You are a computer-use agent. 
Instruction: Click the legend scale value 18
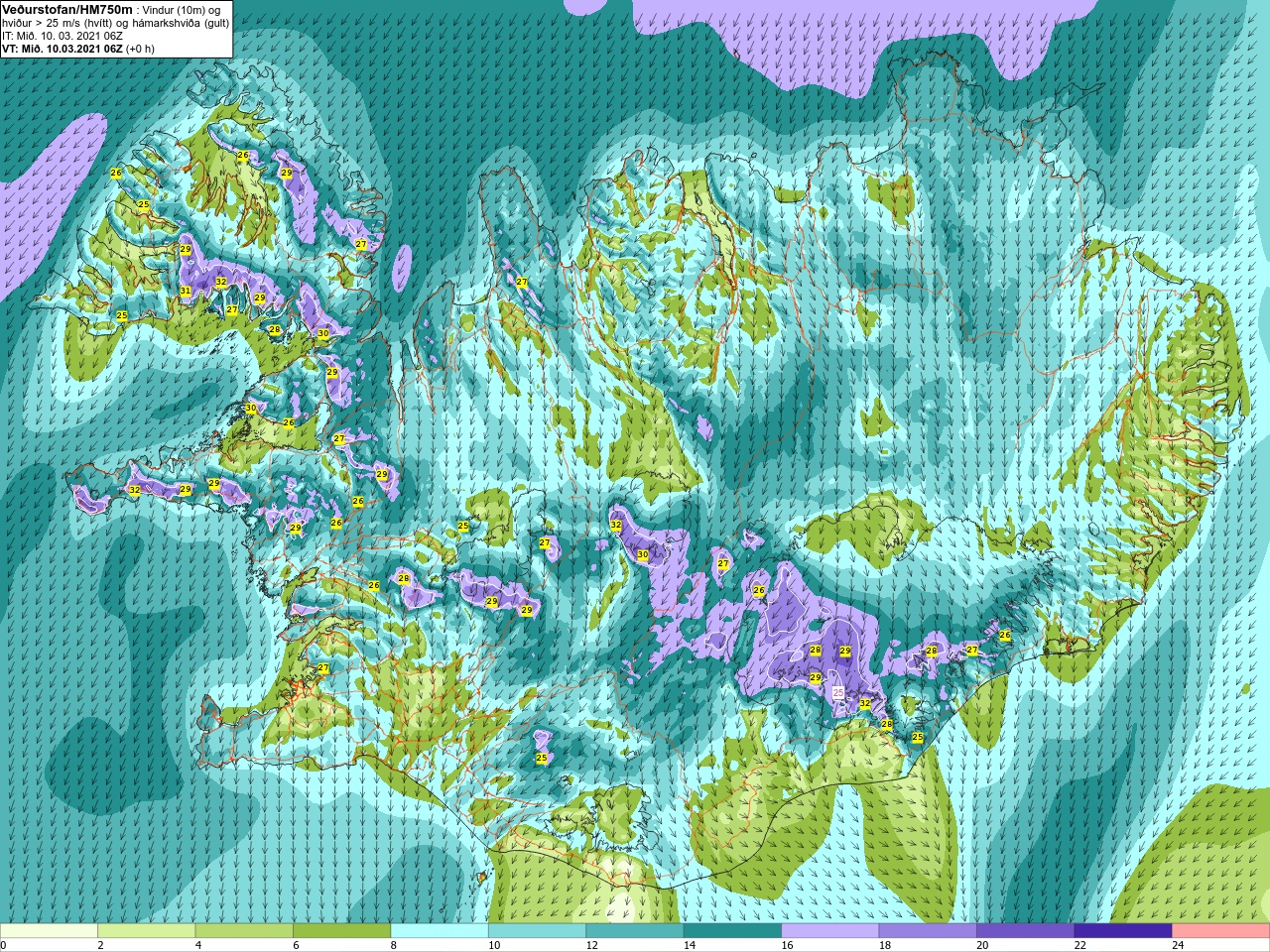[x=885, y=946]
